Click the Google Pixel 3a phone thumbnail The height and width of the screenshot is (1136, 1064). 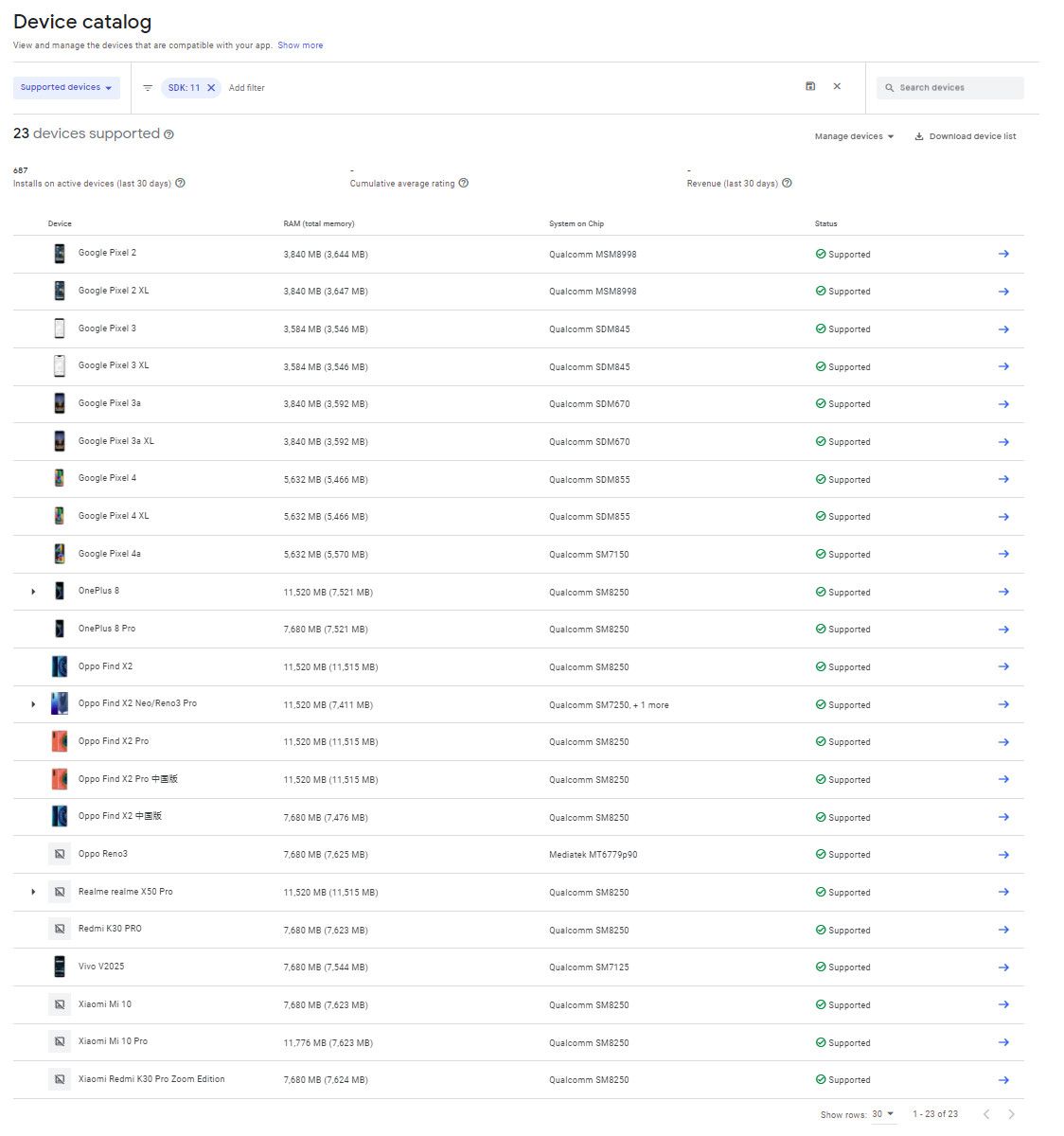(x=60, y=403)
